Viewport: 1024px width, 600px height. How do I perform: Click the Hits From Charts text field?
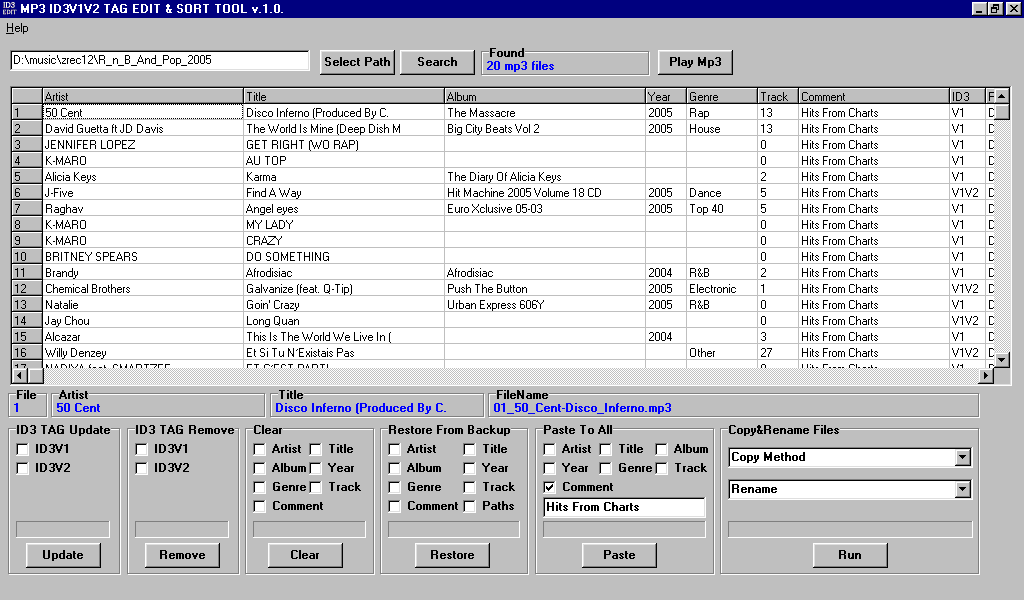click(x=624, y=508)
